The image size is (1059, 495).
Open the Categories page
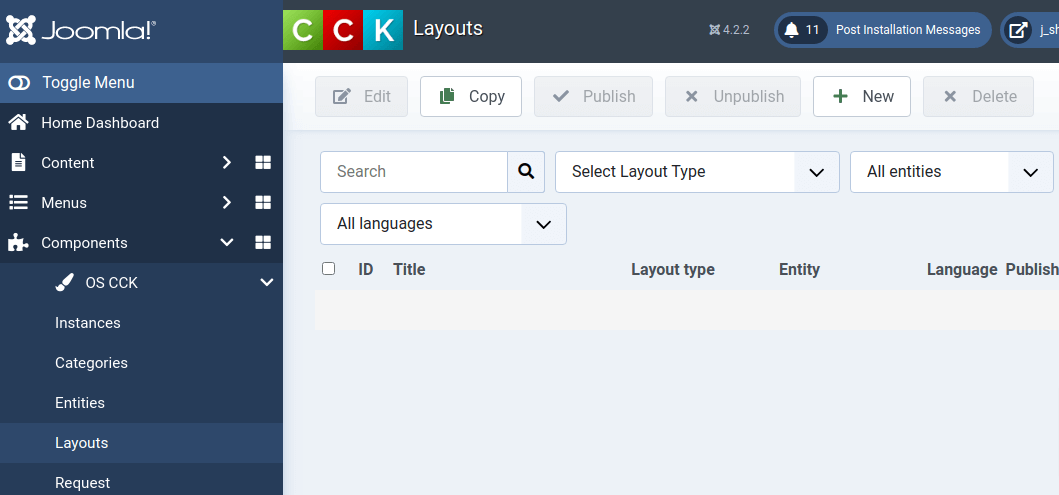point(91,363)
